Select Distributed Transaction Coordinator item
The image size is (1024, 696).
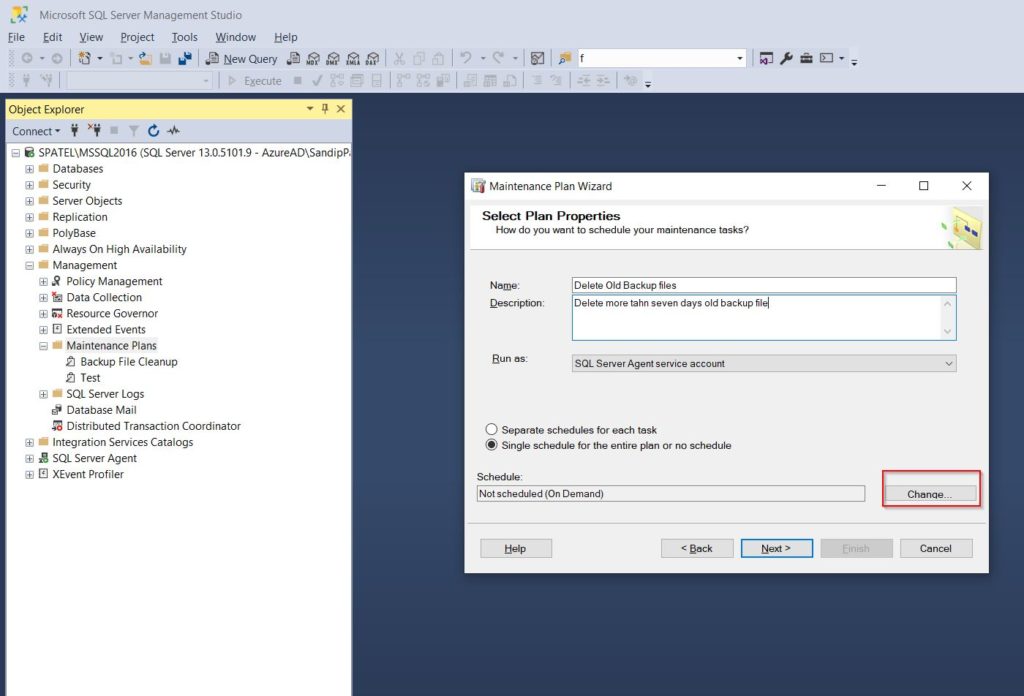pos(153,426)
